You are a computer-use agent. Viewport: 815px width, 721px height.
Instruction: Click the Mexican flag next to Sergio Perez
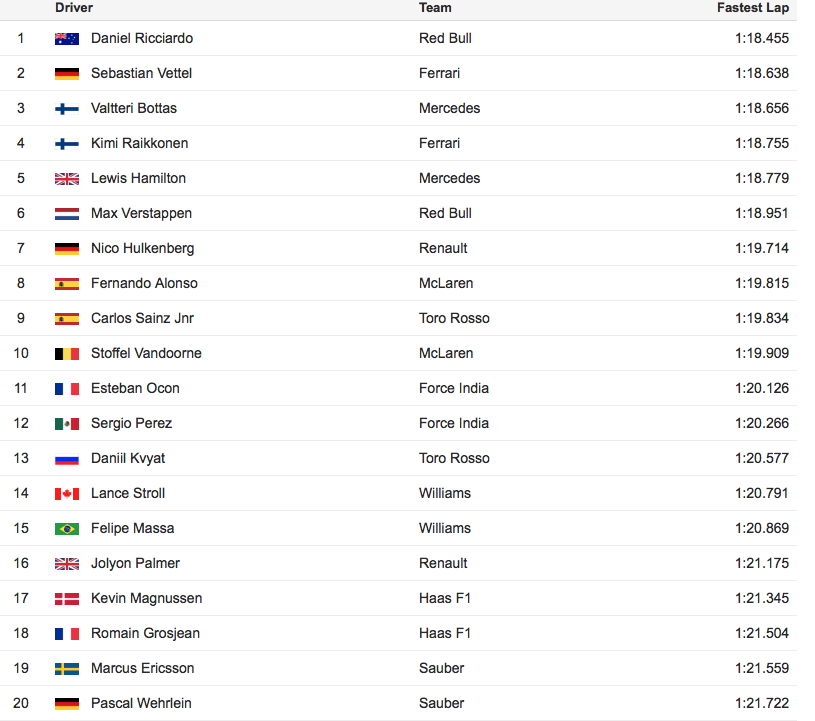tap(67, 424)
